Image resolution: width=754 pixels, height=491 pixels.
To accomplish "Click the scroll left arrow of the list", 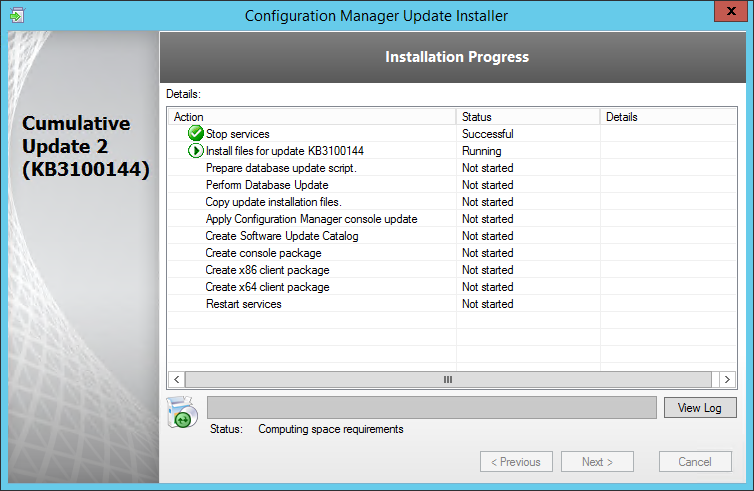I will [x=176, y=379].
